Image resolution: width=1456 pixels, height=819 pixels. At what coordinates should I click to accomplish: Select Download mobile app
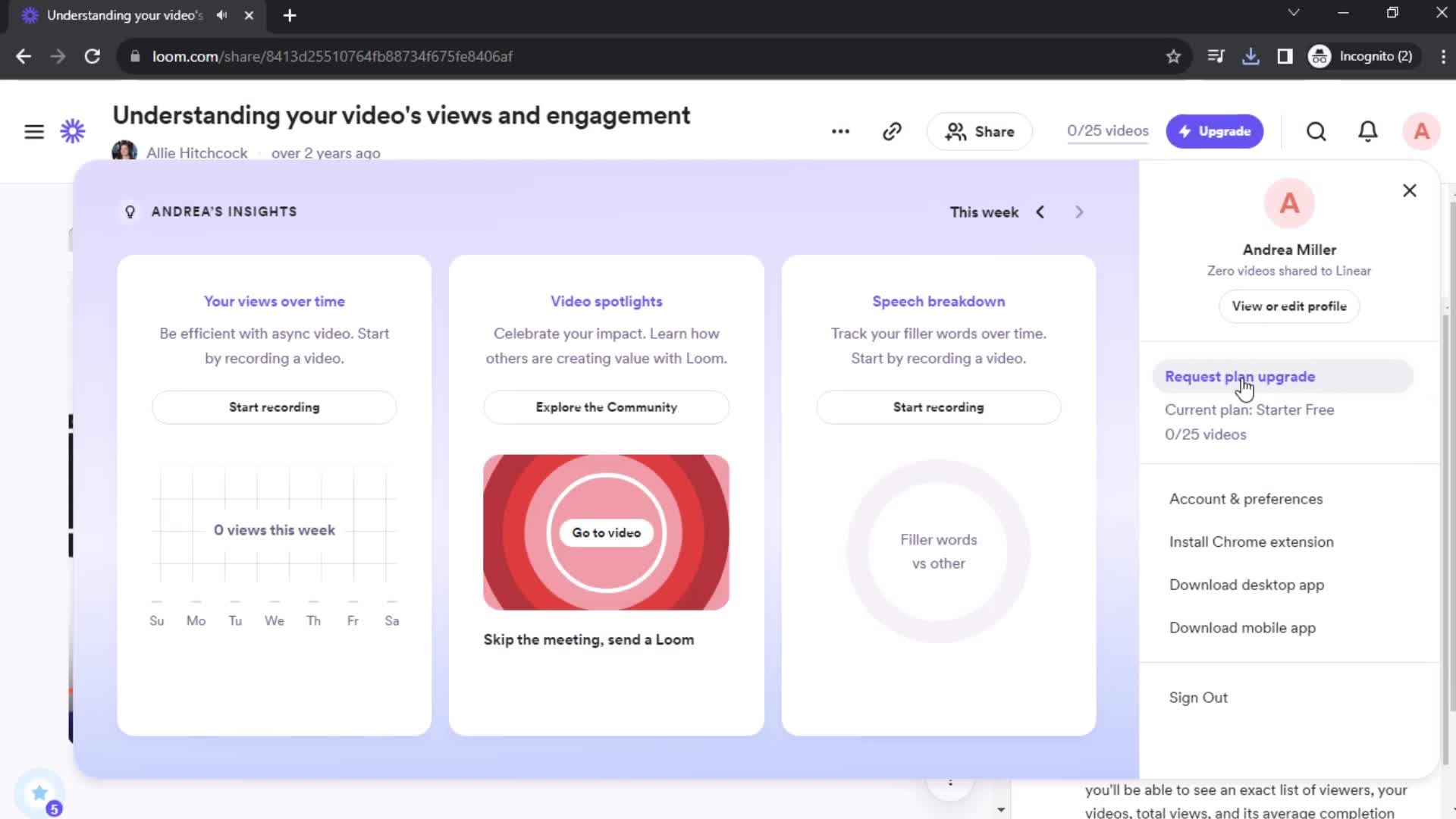pyautogui.click(x=1242, y=628)
